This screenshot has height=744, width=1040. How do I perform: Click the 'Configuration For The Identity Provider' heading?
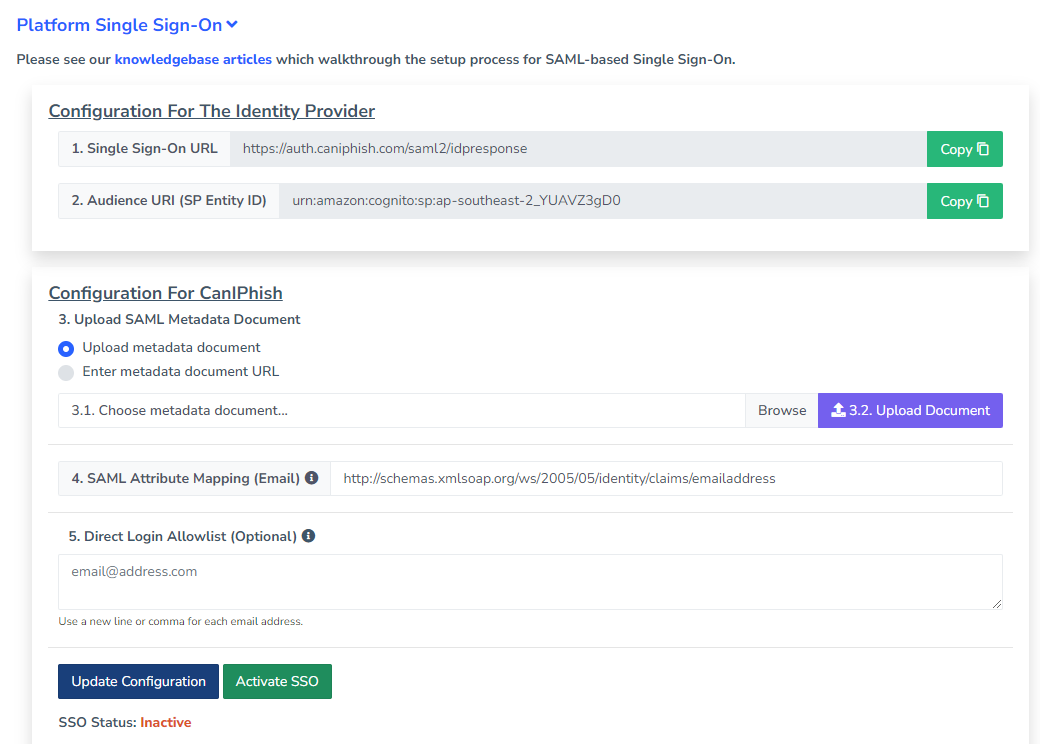pyautogui.click(x=212, y=111)
